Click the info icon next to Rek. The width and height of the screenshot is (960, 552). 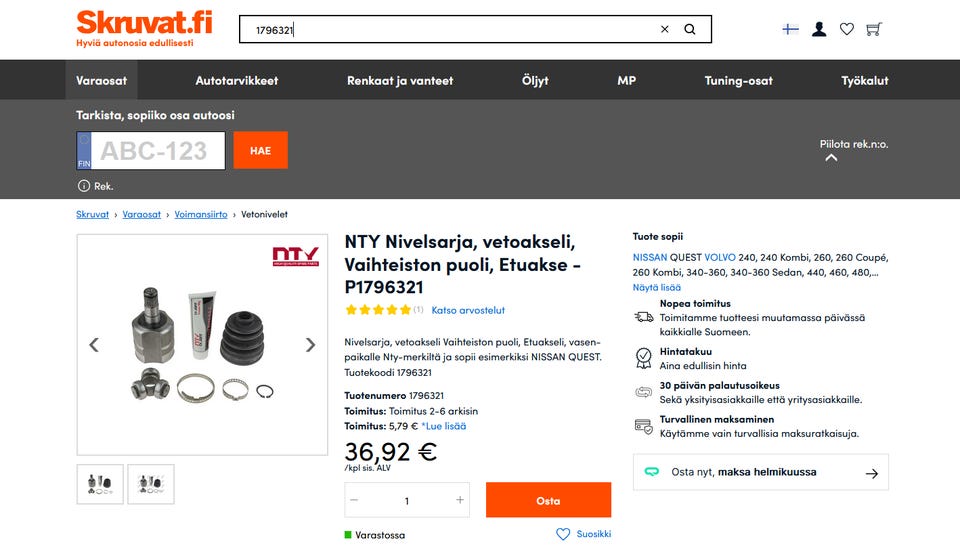84,186
